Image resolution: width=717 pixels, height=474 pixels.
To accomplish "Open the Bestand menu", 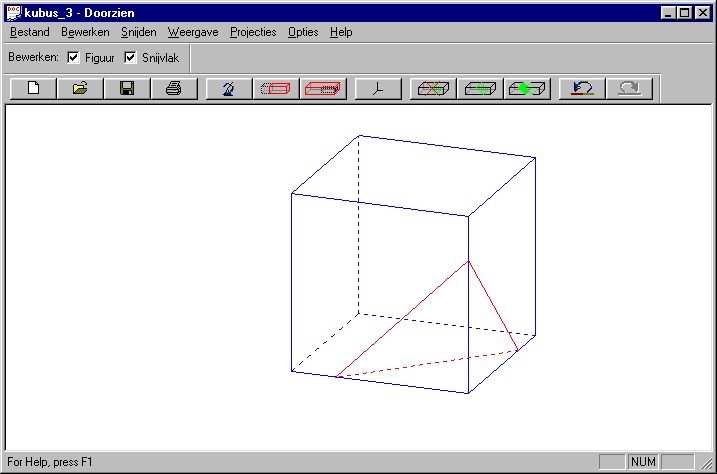I will coord(30,32).
